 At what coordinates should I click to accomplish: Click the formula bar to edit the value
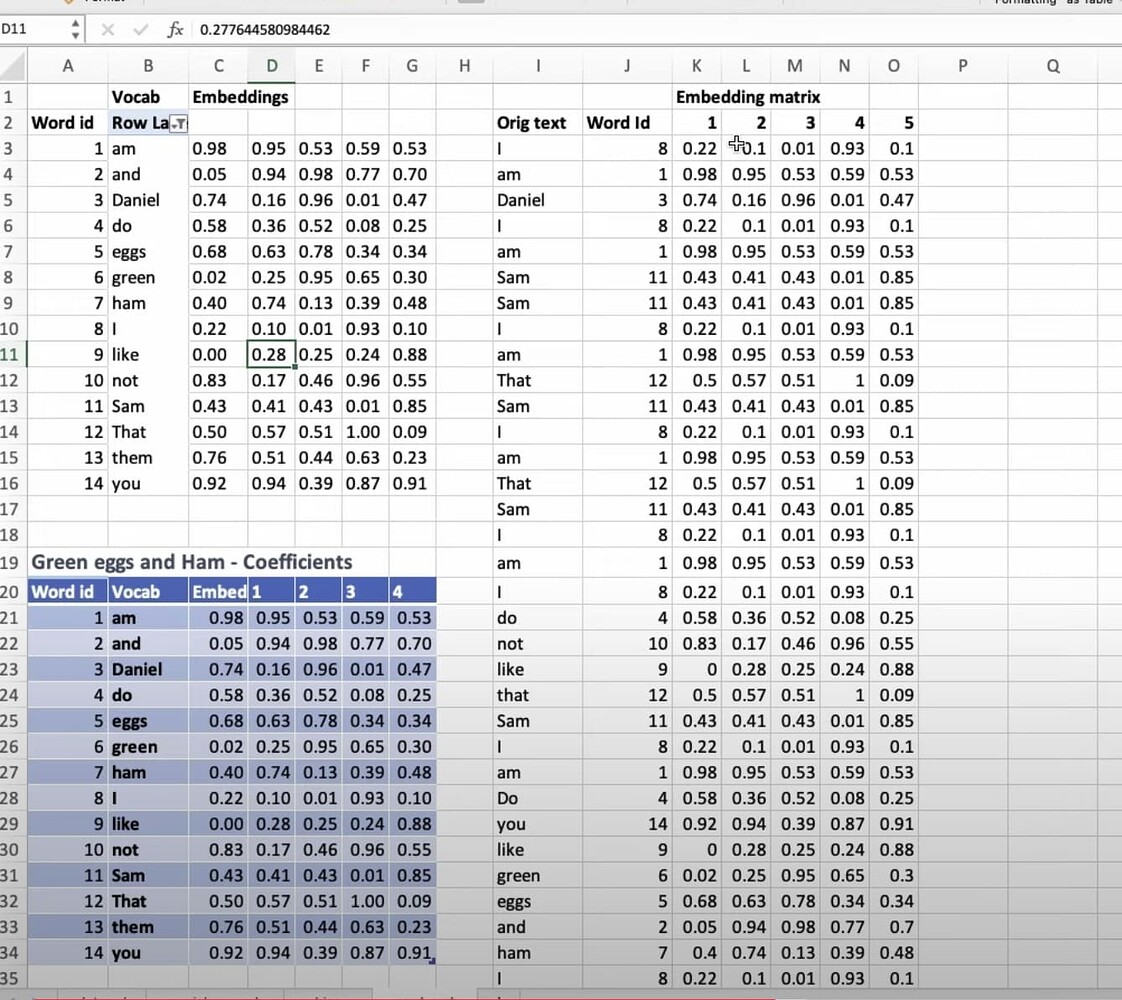pos(400,29)
